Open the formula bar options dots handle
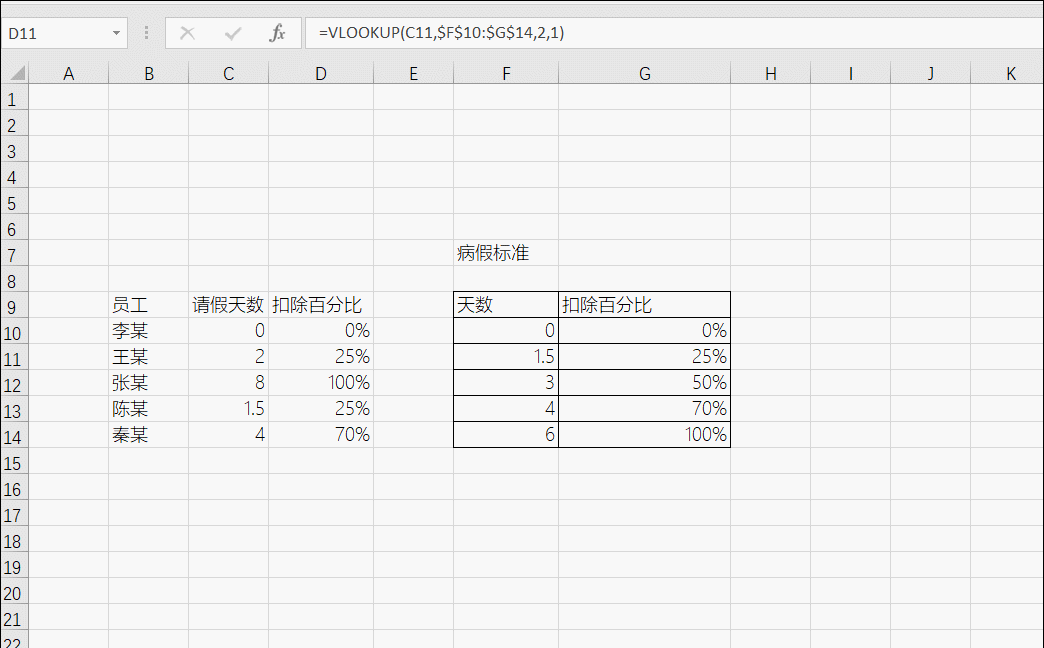The width and height of the screenshot is (1044, 648). pos(146,33)
